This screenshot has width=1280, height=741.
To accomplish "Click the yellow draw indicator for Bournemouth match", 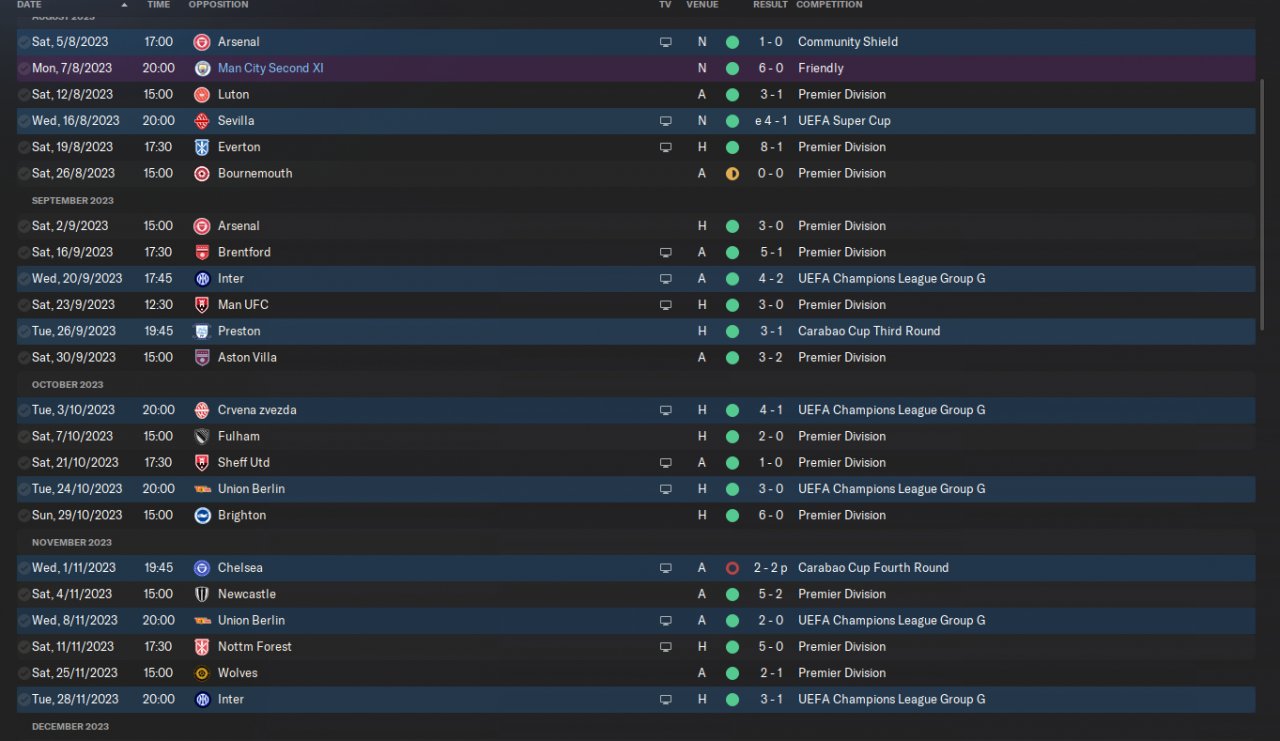I will click(732, 174).
